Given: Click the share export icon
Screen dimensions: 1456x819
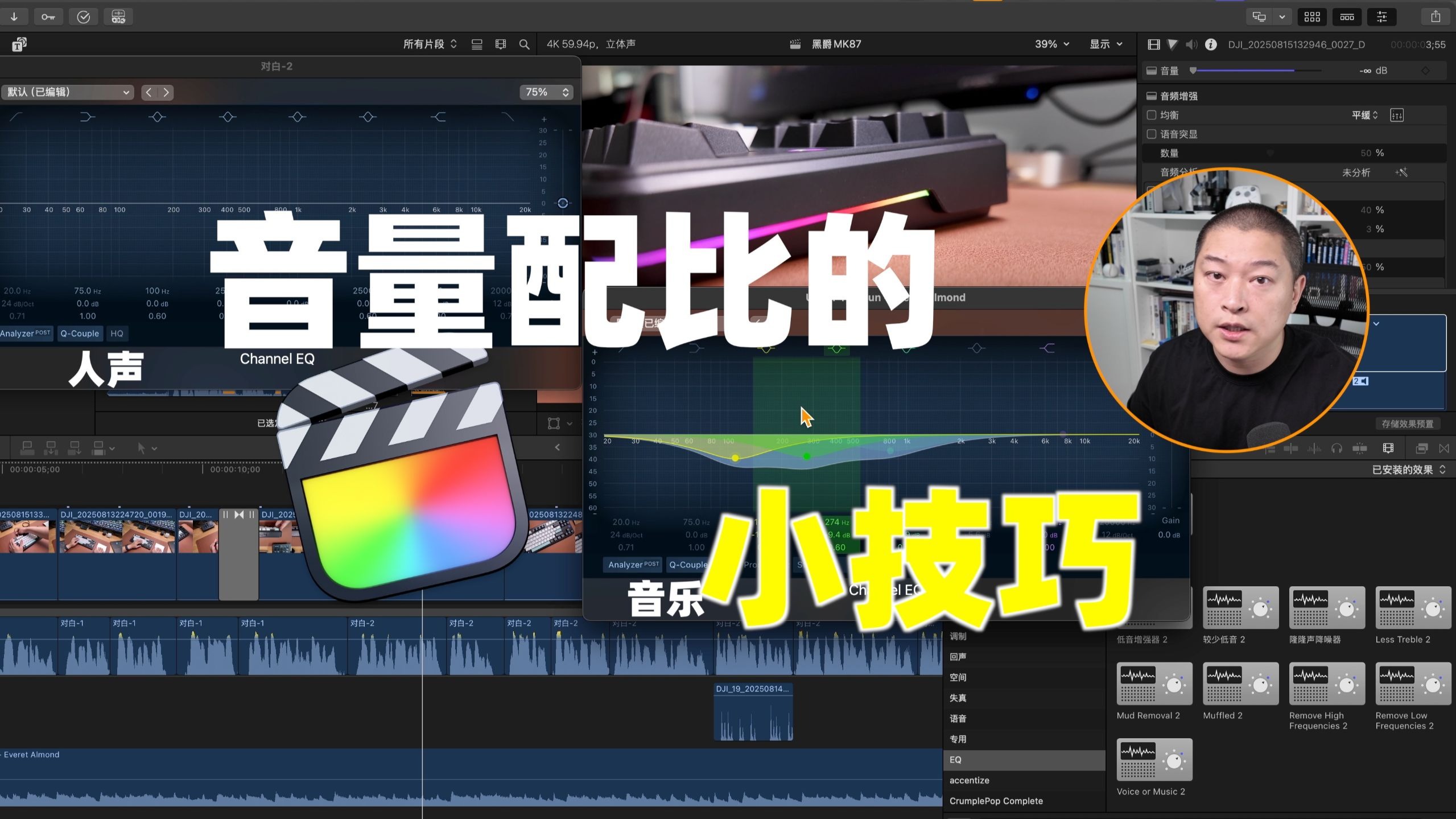Looking at the screenshot, I should click(1435, 17).
